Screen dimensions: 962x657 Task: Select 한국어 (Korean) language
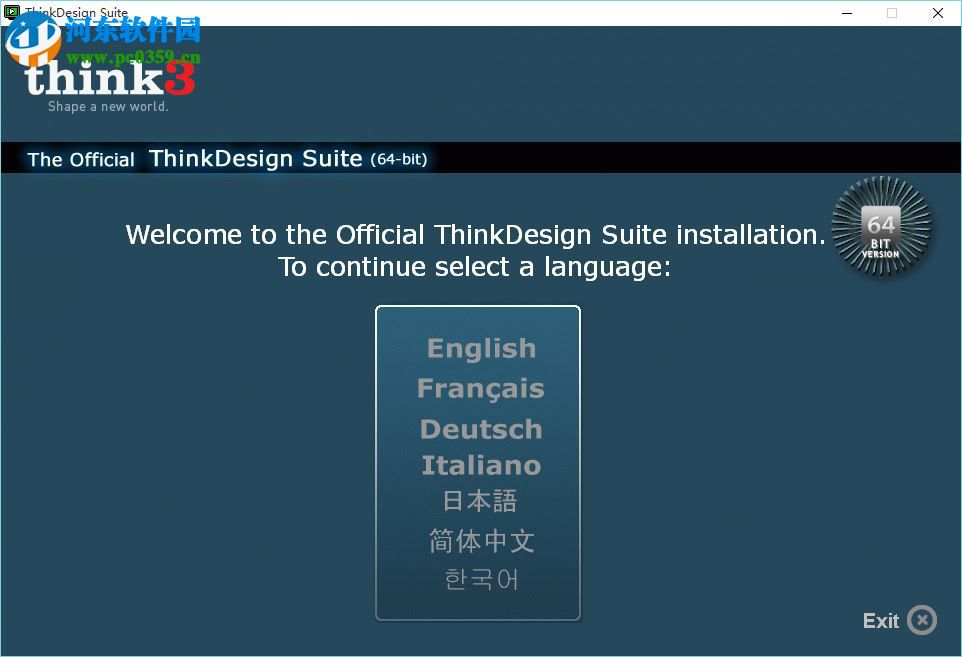click(482, 579)
